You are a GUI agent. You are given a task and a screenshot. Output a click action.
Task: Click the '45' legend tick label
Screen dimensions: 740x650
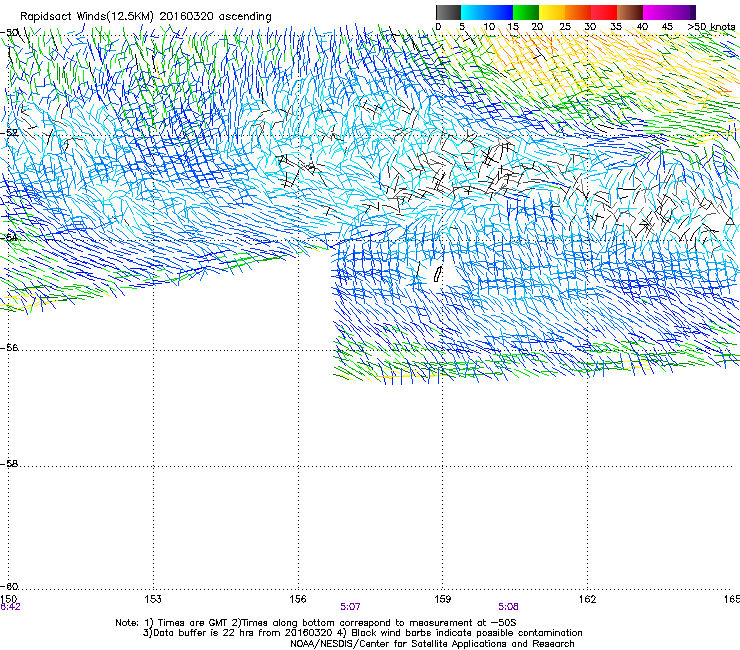[x=667, y=27]
